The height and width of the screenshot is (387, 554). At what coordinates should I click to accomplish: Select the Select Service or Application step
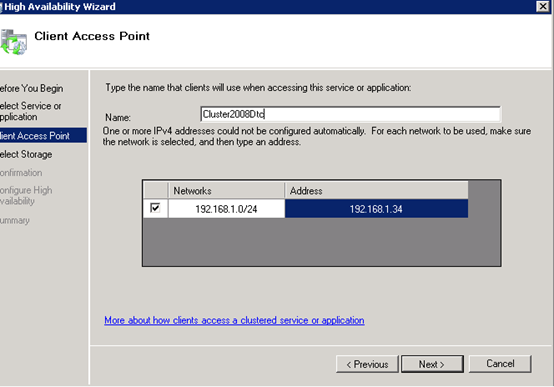pos(31,111)
